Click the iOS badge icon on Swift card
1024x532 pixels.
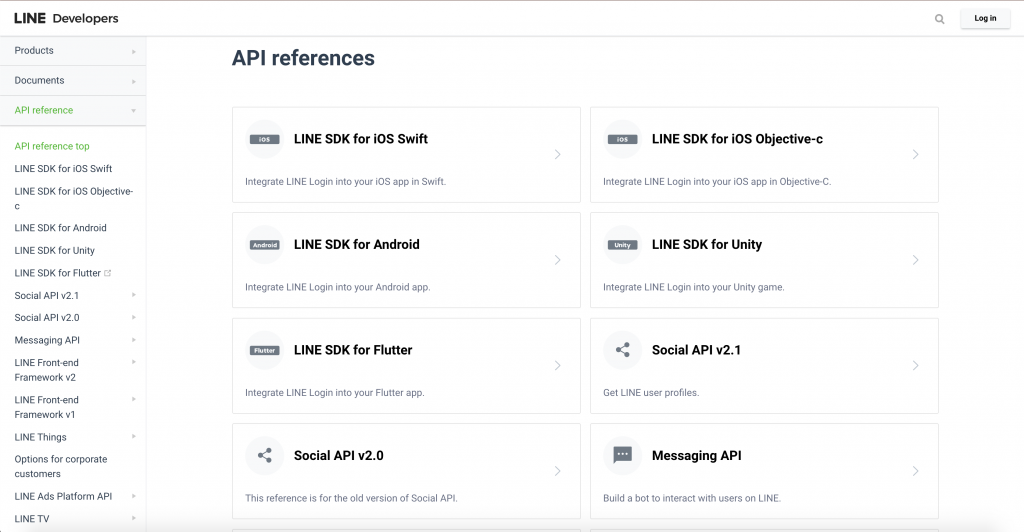(264, 139)
